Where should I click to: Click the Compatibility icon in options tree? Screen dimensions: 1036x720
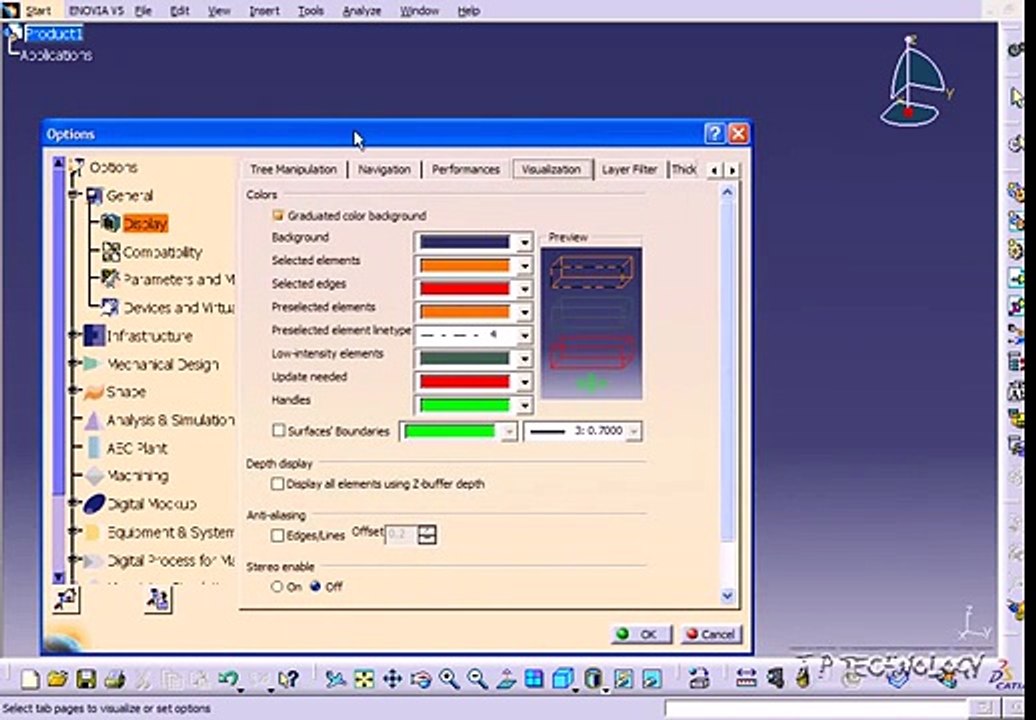coord(110,252)
